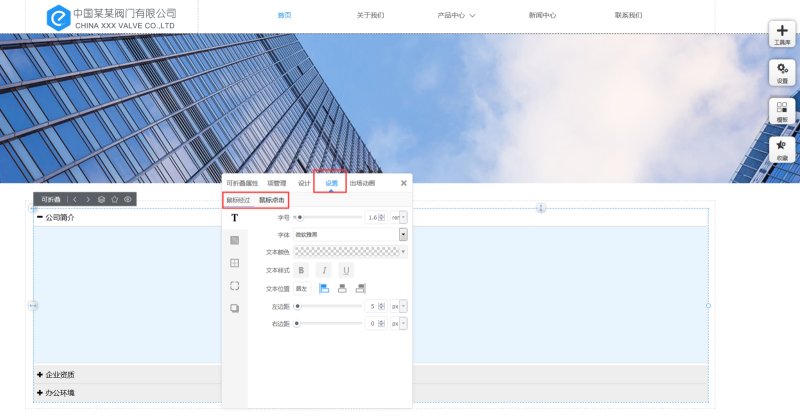Toggle visibility eye in component toolbar
The width and height of the screenshot is (800, 419).
(128, 199)
